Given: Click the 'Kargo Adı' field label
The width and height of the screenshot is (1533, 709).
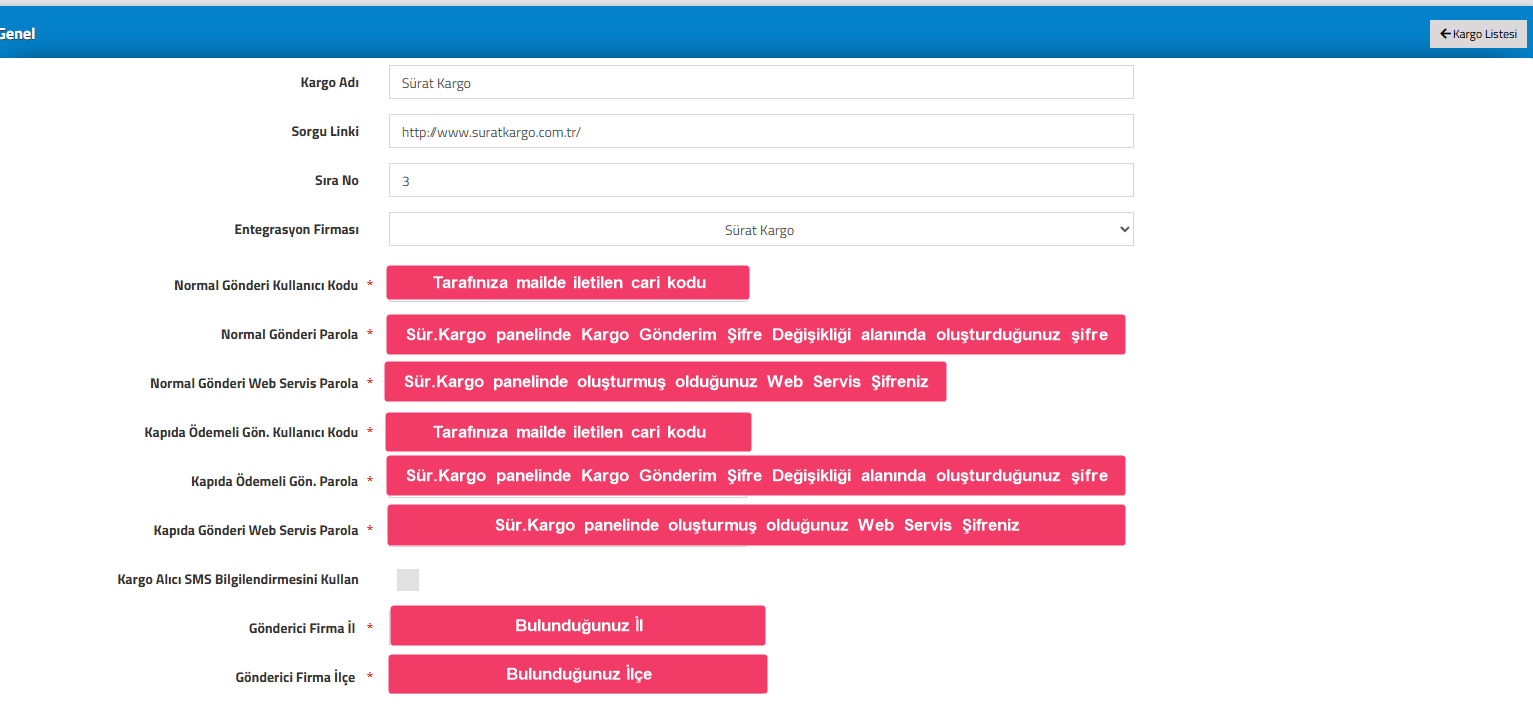Looking at the screenshot, I should pyautogui.click(x=329, y=83).
